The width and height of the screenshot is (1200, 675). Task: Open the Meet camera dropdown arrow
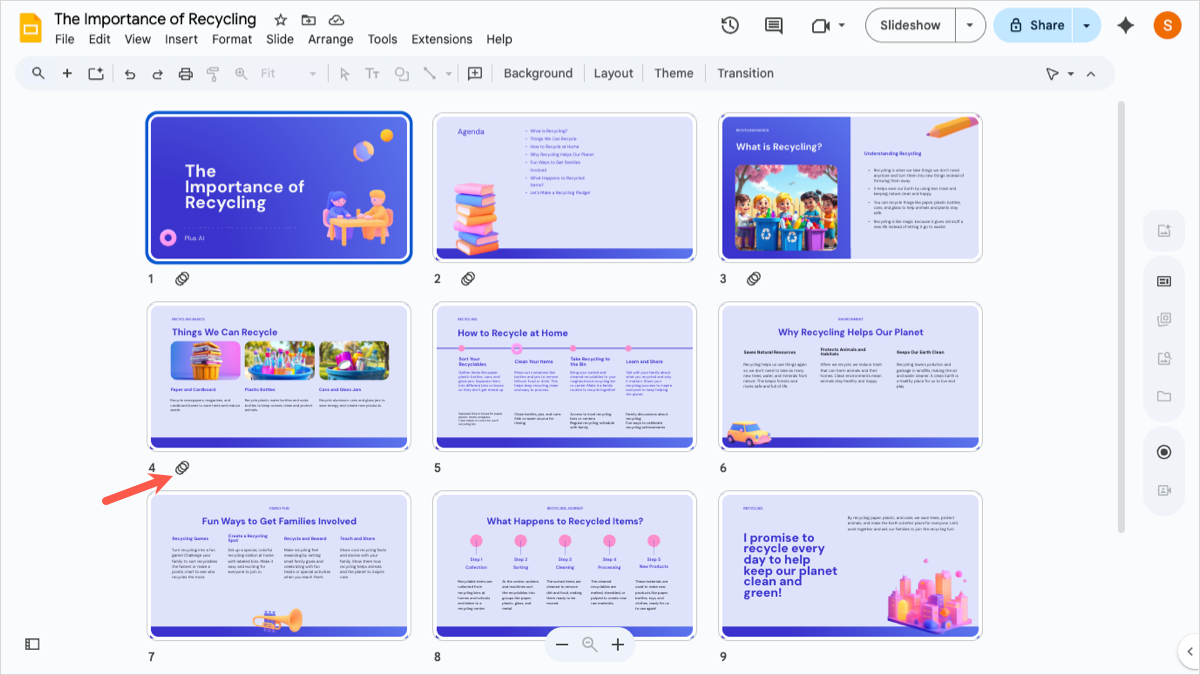coord(842,25)
